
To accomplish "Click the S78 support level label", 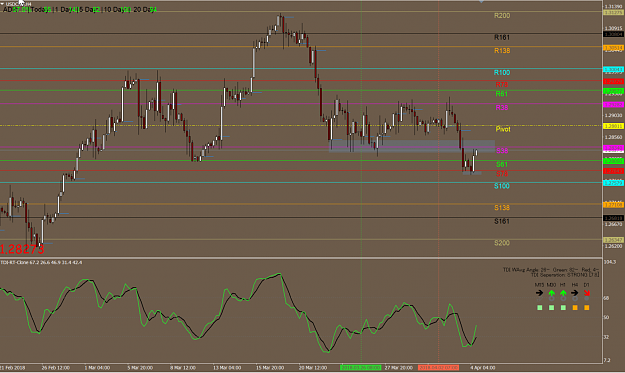I will 502,174.
